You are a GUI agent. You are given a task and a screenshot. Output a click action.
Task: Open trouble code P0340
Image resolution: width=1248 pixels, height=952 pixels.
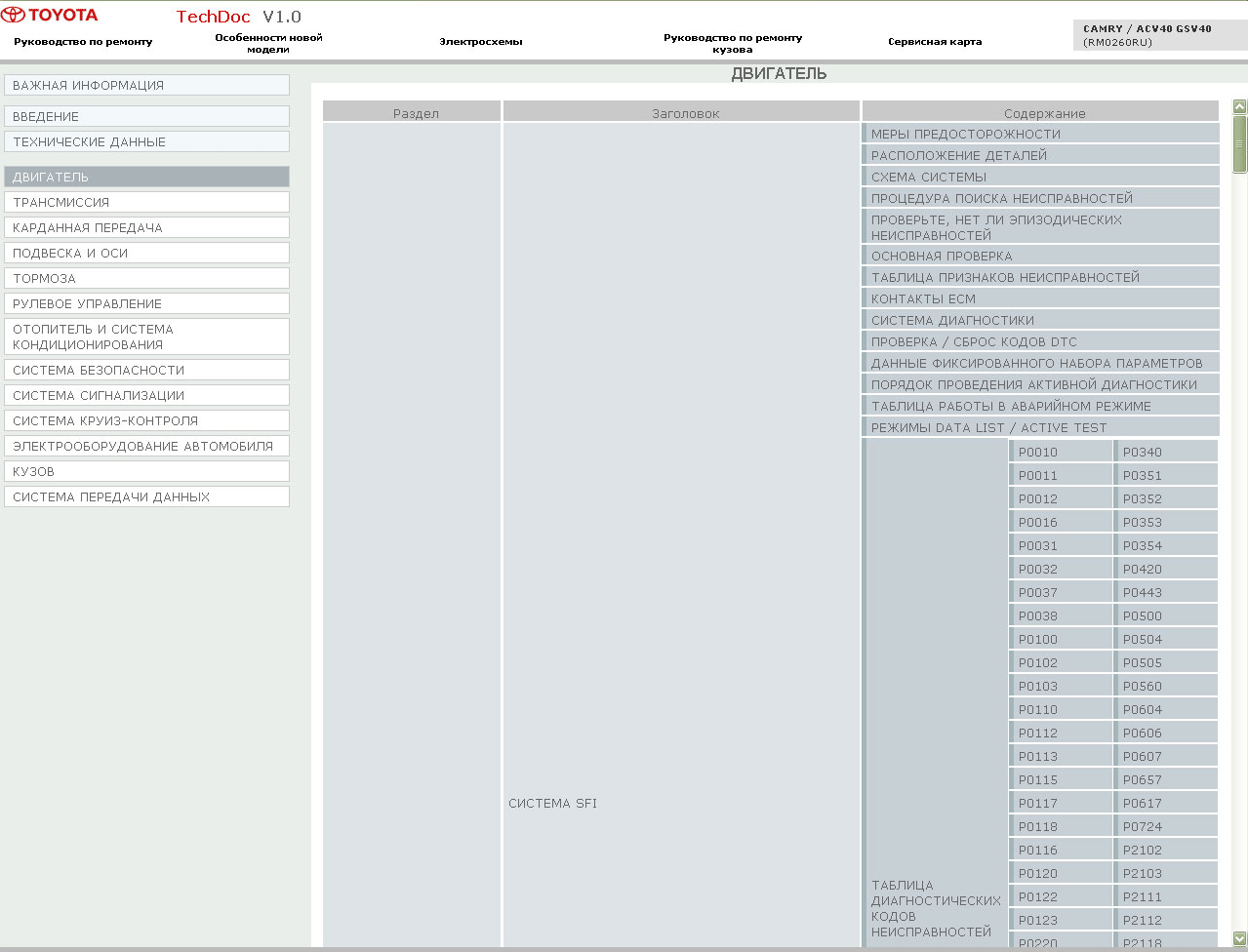(x=1166, y=452)
